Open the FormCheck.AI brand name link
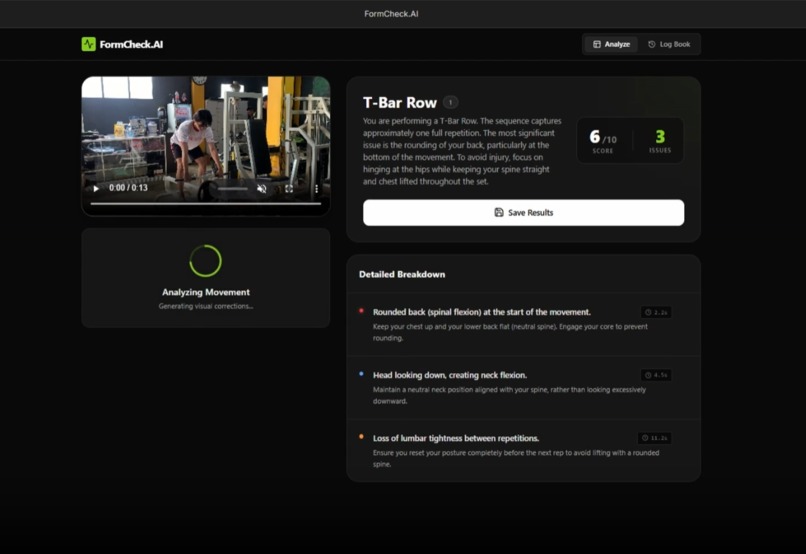The height and width of the screenshot is (554, 806). click(x=131, y=44)
